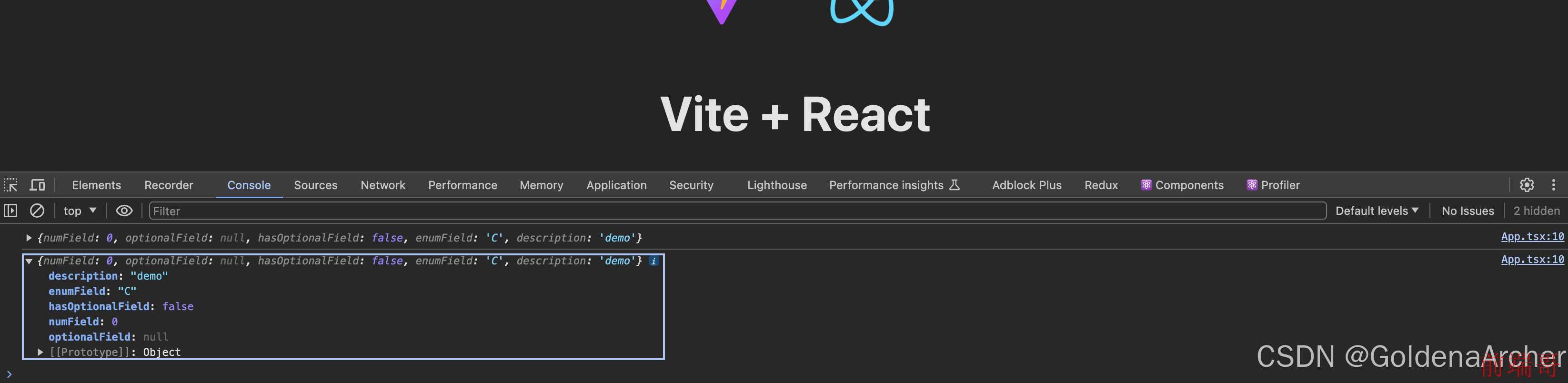Viewport: 1568px width, 383px height.
Task: Collapse the second expanded logged object
Action: 29,261
